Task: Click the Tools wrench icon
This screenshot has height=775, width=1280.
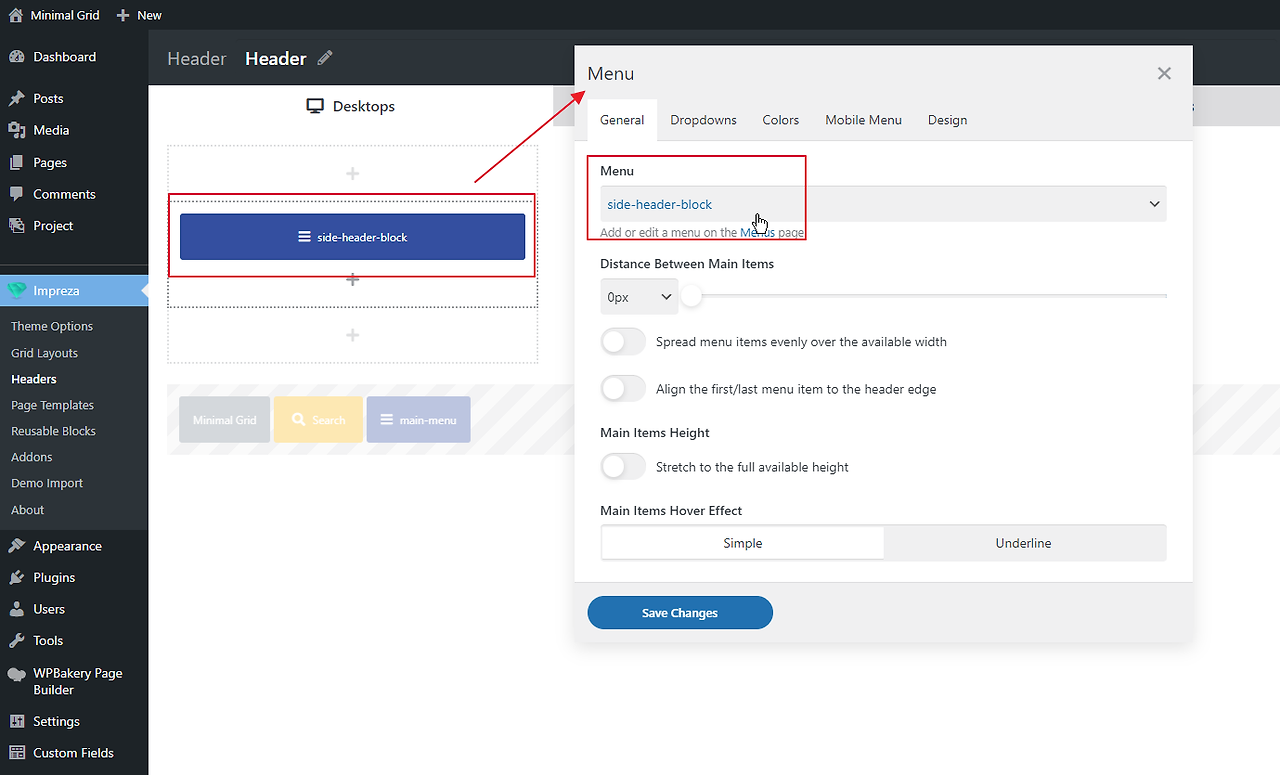Action: point(16,641)
